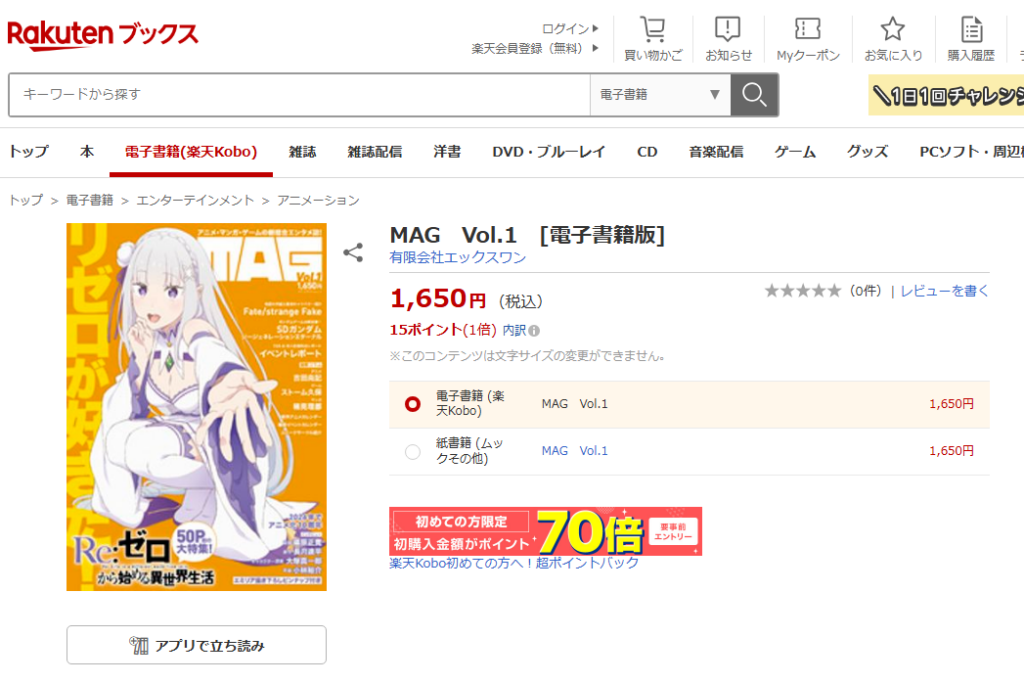Image resolution: width=1024 pixels, height=683 pixels.
Task: Switch to the DVD・ブルーレイ tab
Action: tap(549, 152)
